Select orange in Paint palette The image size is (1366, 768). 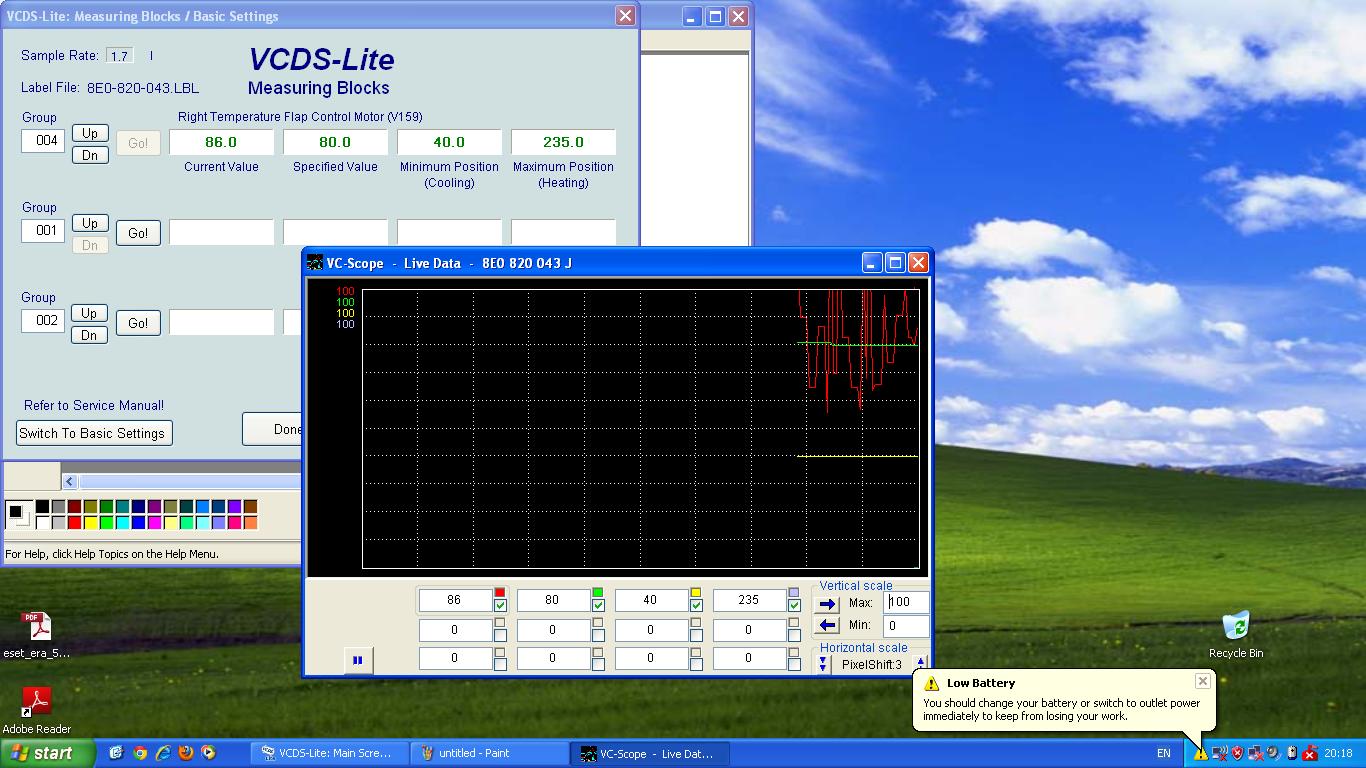pos(251,523)
